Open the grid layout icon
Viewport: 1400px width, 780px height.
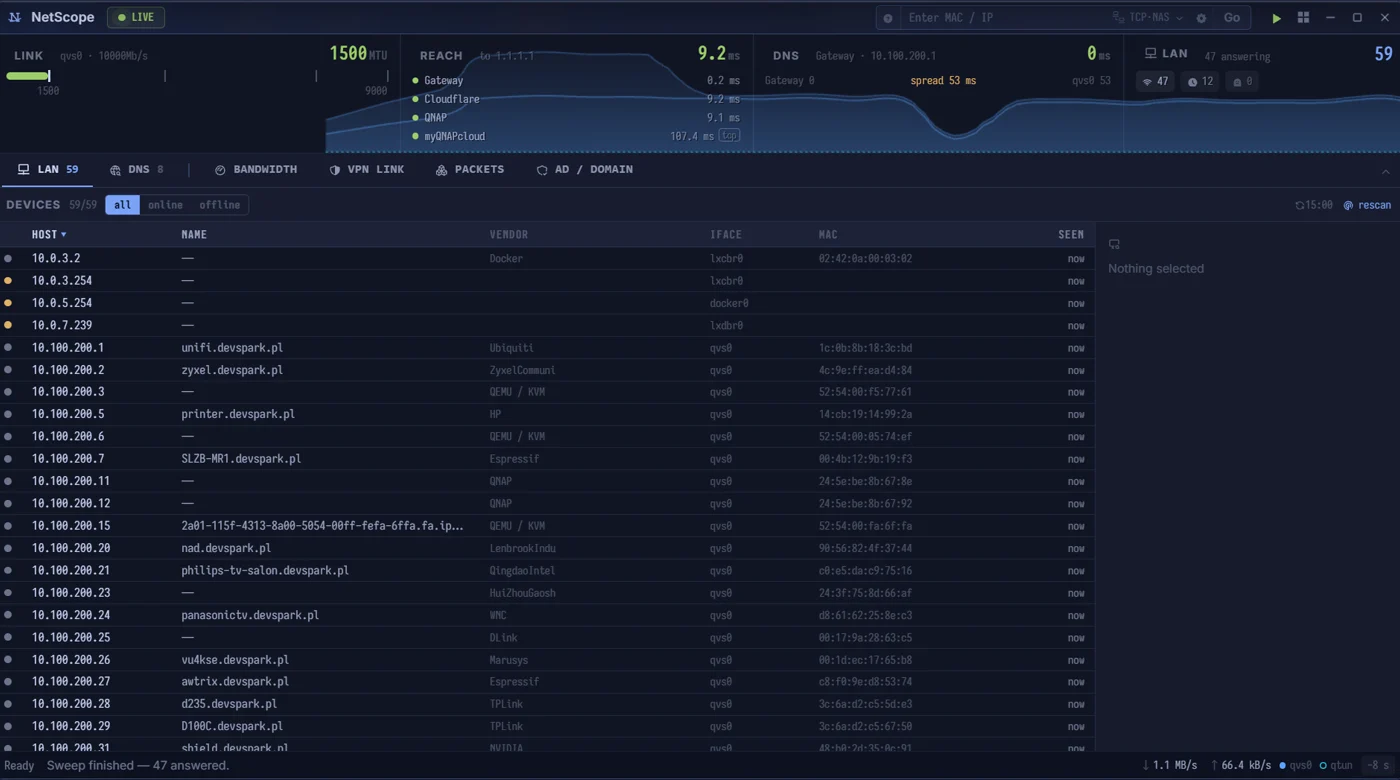1303,18
